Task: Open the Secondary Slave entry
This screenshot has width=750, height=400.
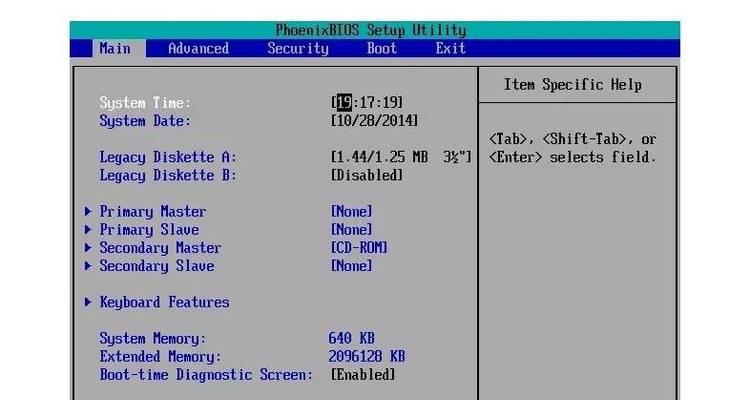Action: (x=157, y=266)
